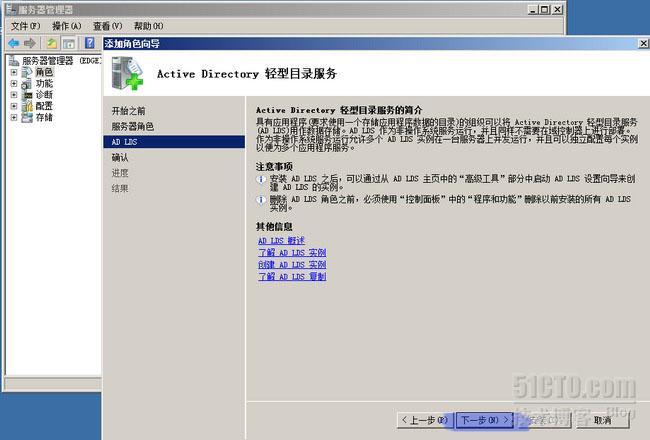Expand the 存储 tree node

(x=14, y=117)
